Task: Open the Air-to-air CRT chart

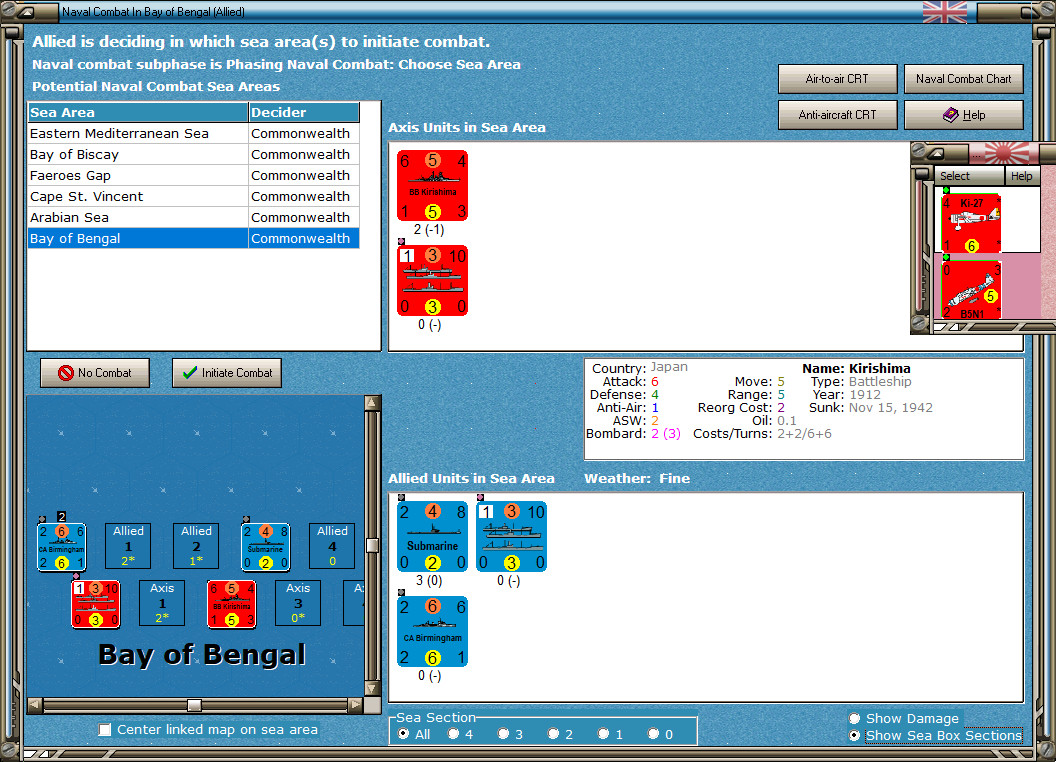Action: tap(837, 79)
